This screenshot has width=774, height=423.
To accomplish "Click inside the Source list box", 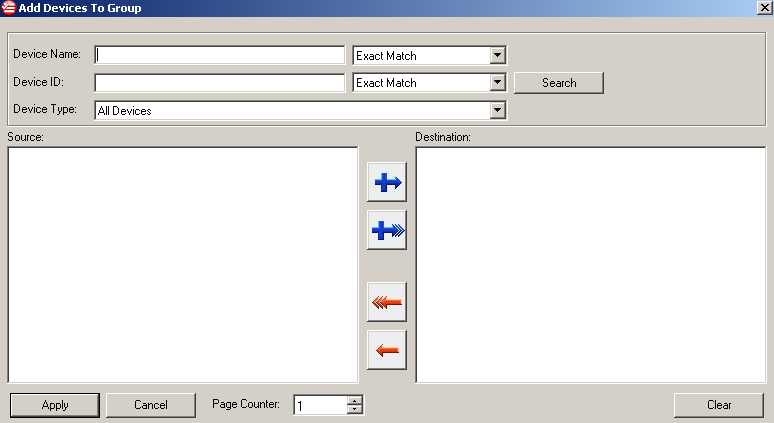I will click(x=182, y=265).
